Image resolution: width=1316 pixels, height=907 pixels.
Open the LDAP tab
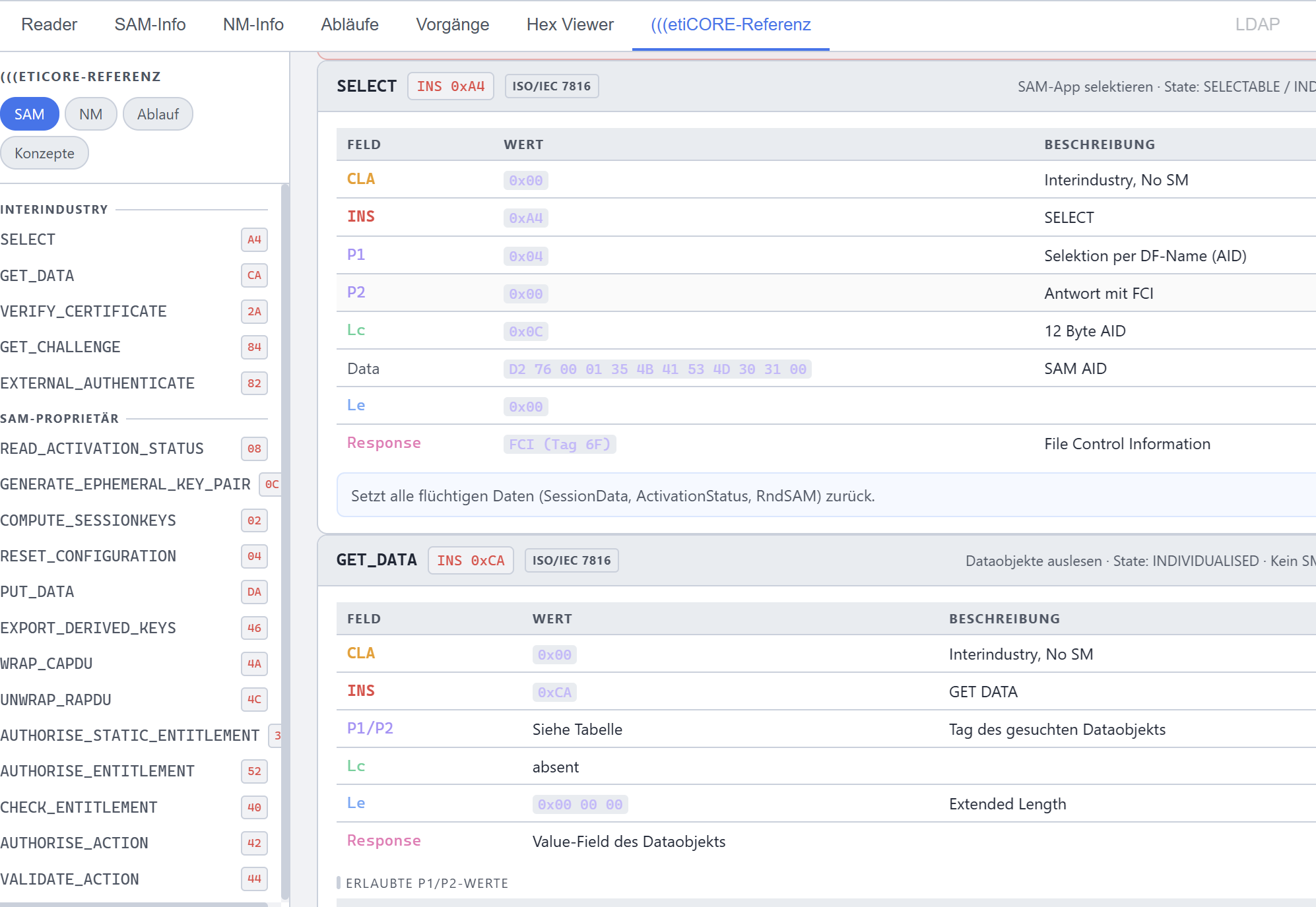[x=1257, y=24]
